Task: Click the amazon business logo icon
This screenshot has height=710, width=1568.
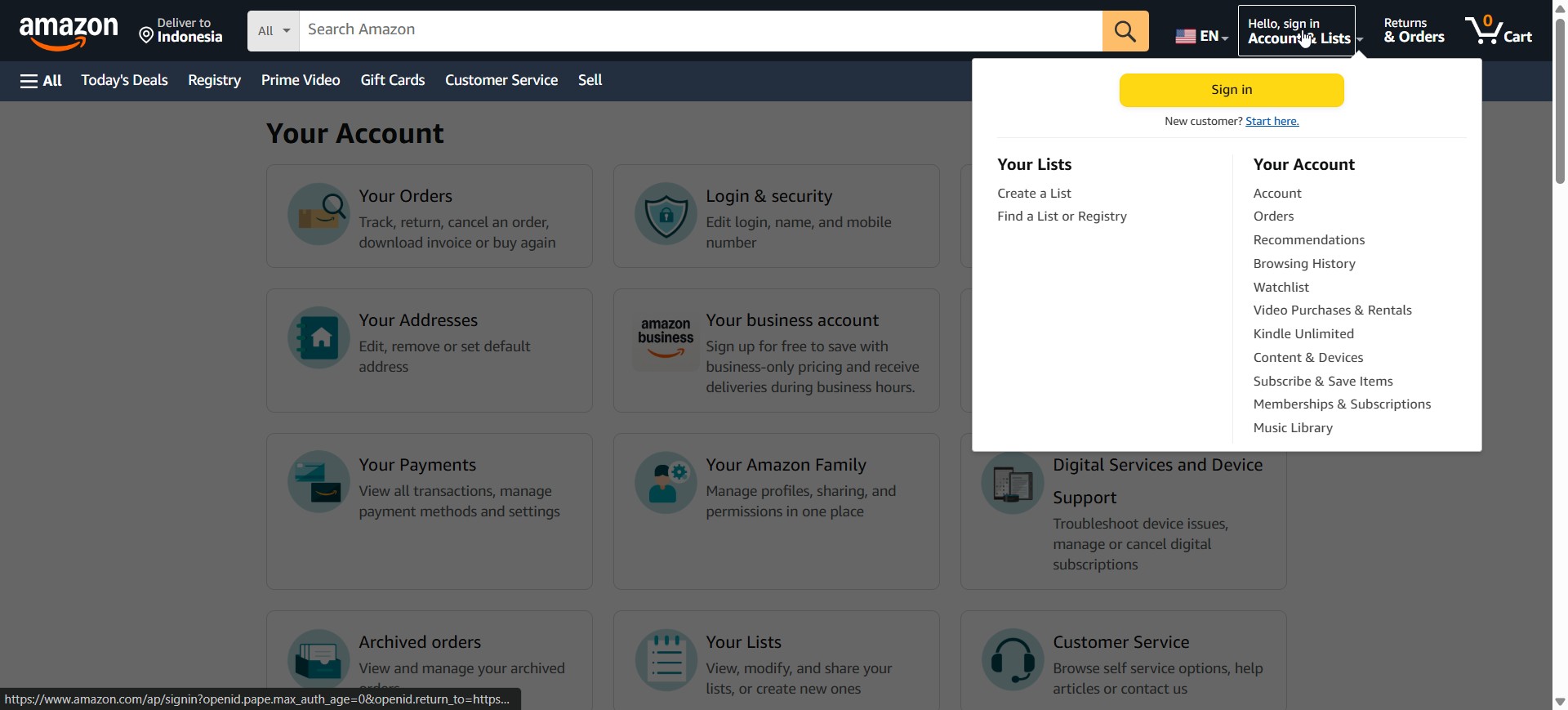Action: coord(666,337)
